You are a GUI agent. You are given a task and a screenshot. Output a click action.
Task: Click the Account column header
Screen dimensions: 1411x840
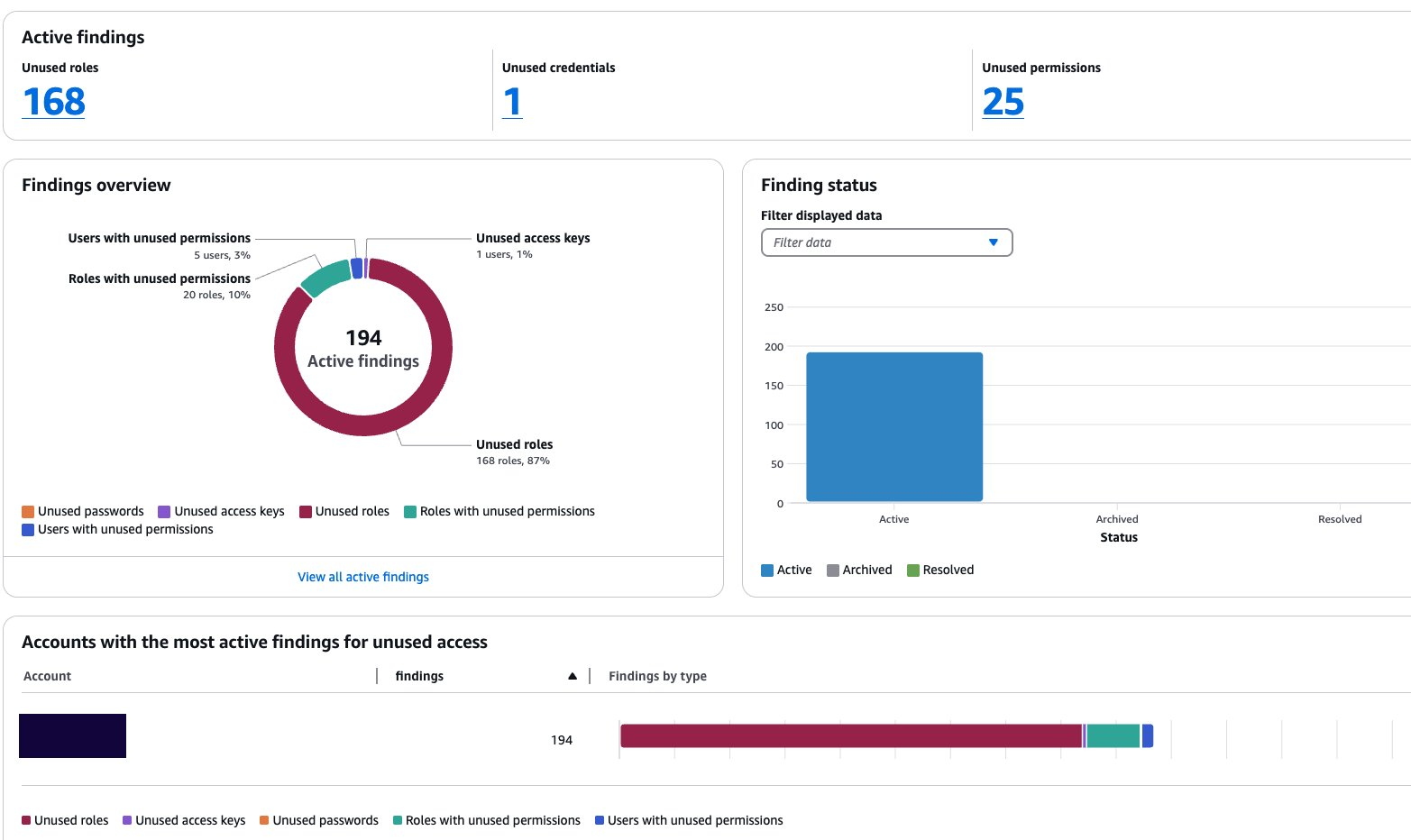47,675
